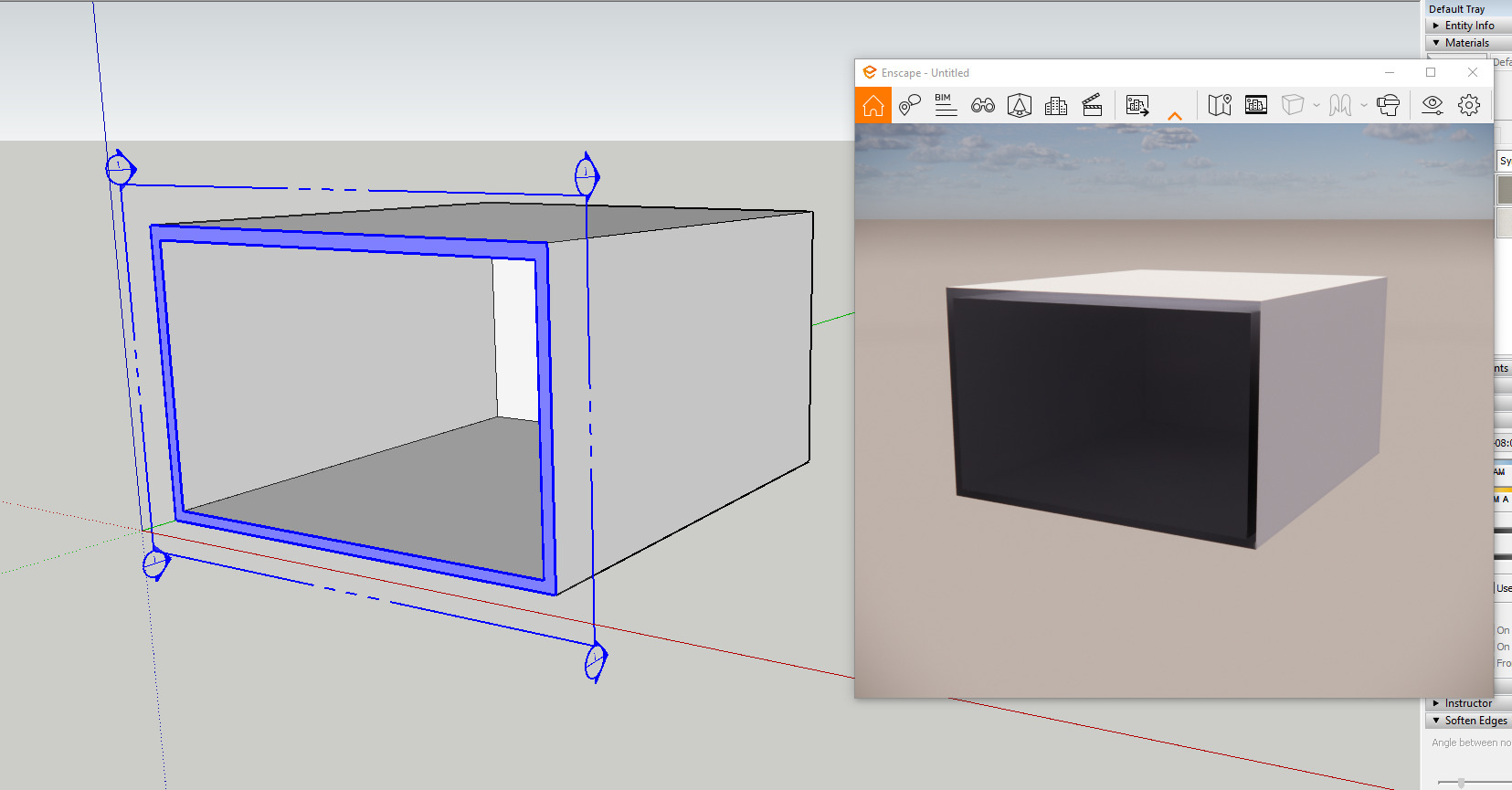Open the cube rendering style dropdown arrow
Image resolution: width=1512 pixels, height=790 pixels.
(x=1316, y=106)
